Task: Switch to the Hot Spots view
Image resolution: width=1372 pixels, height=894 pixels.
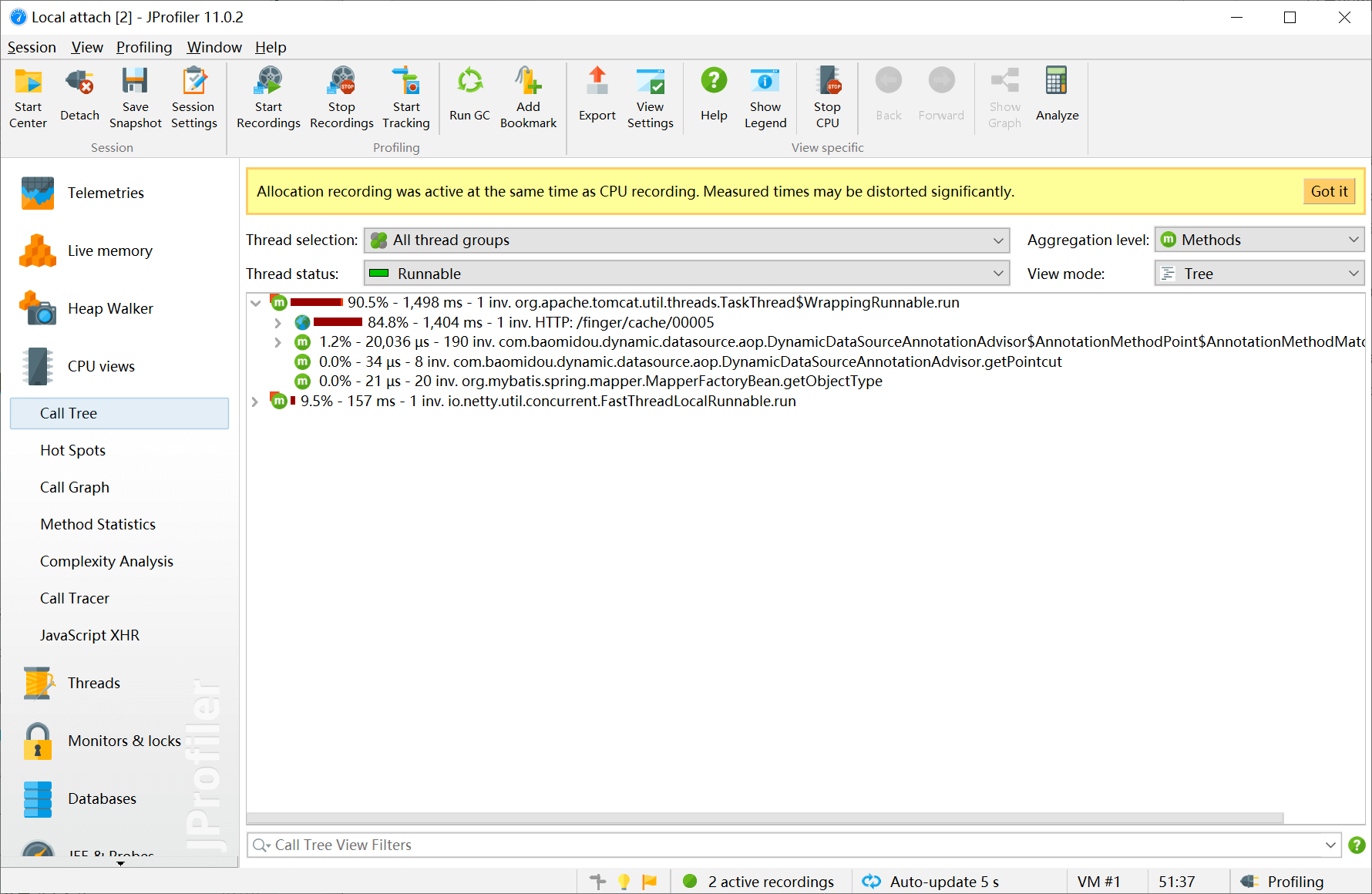Action: pos(119,451)
